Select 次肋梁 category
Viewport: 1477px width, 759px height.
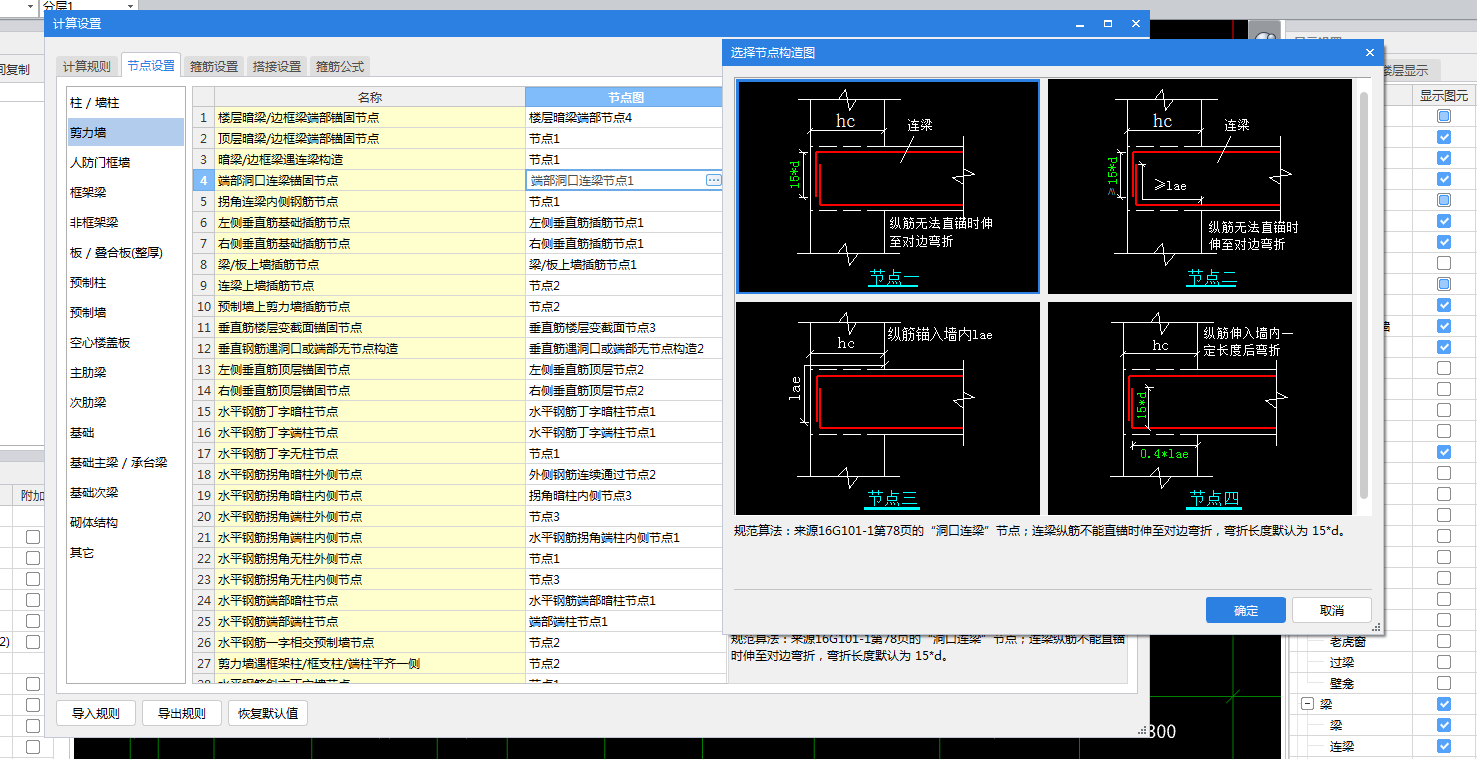[125, 402]
